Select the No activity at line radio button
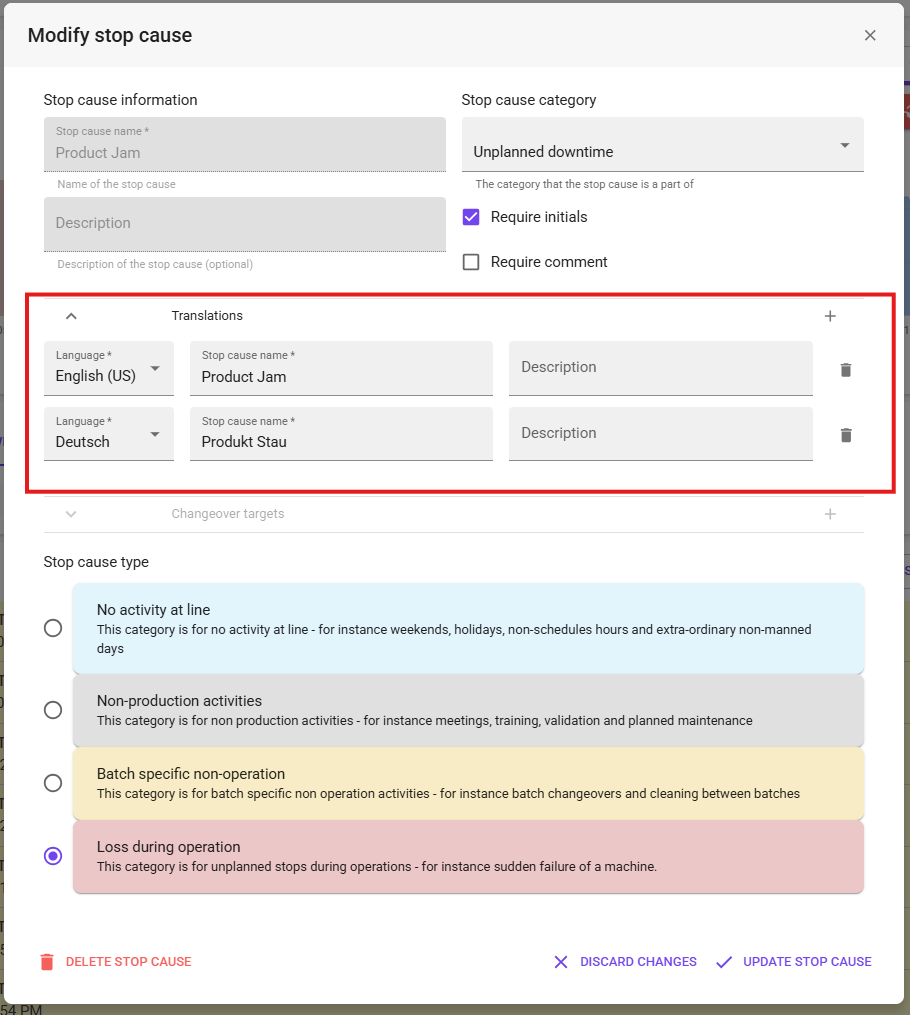 pyautogui.click(x=53, y=628)
